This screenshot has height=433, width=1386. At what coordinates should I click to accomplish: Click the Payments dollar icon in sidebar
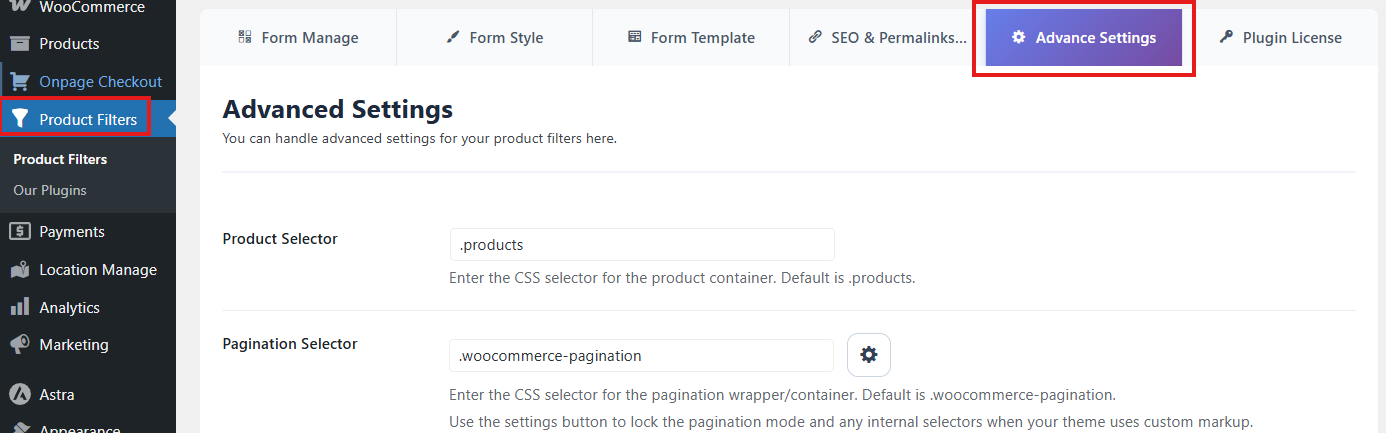[19, 232]
